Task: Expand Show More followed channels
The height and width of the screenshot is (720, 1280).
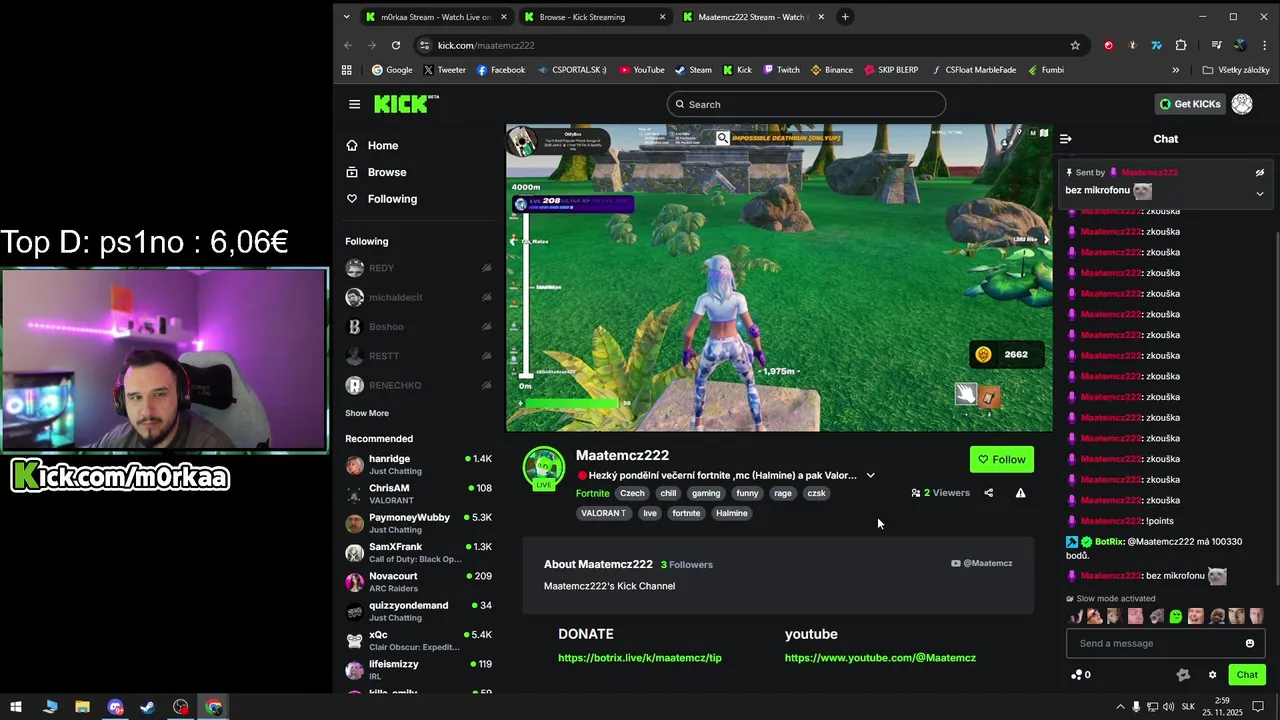Action: tap(367, 413)
